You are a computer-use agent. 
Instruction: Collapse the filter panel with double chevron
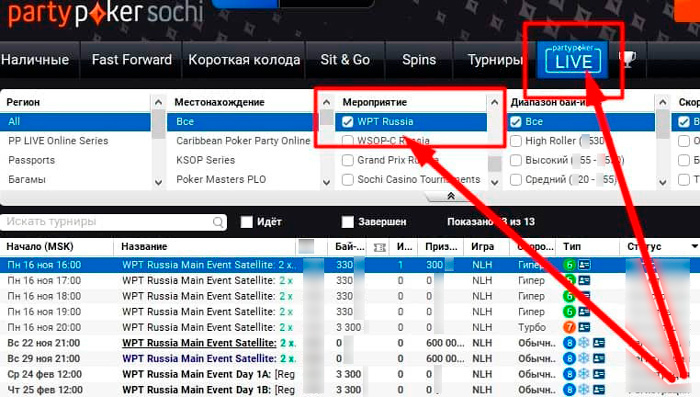tap(451, 196)
